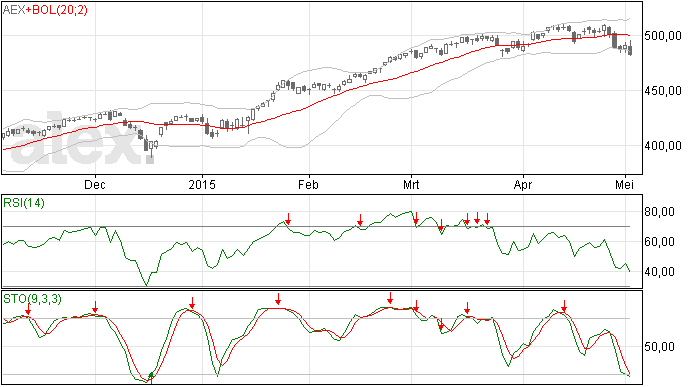The height and width of the screenshot is (387, 690).
Task: Click the Feb label on time axis
Action: pyautogui.click(x=308, y=184)
